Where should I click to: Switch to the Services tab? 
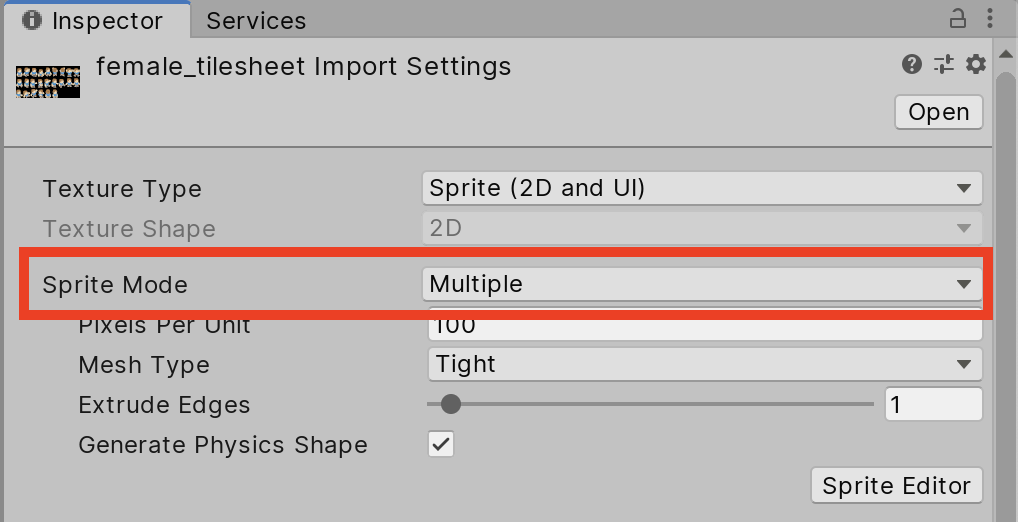point(256,20)
